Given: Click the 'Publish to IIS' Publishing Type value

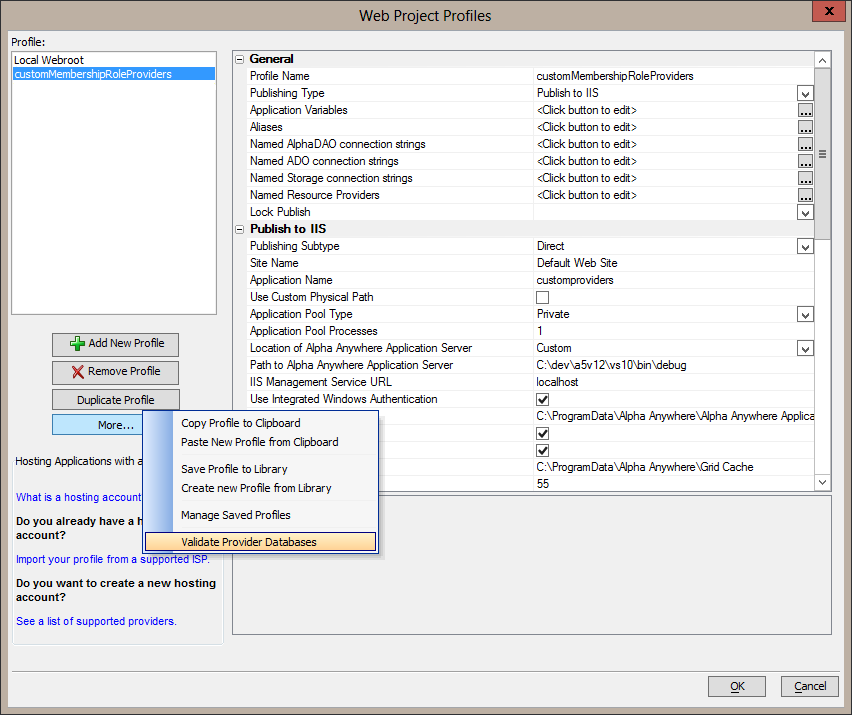Looking at the screenshot, I should click(x=567, y=93).
